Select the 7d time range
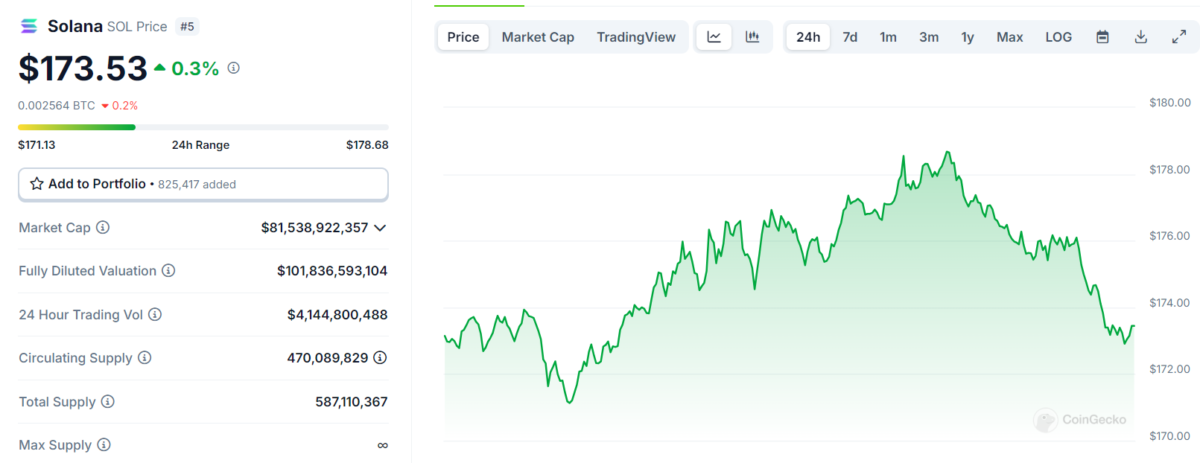 tap(850, 37)
